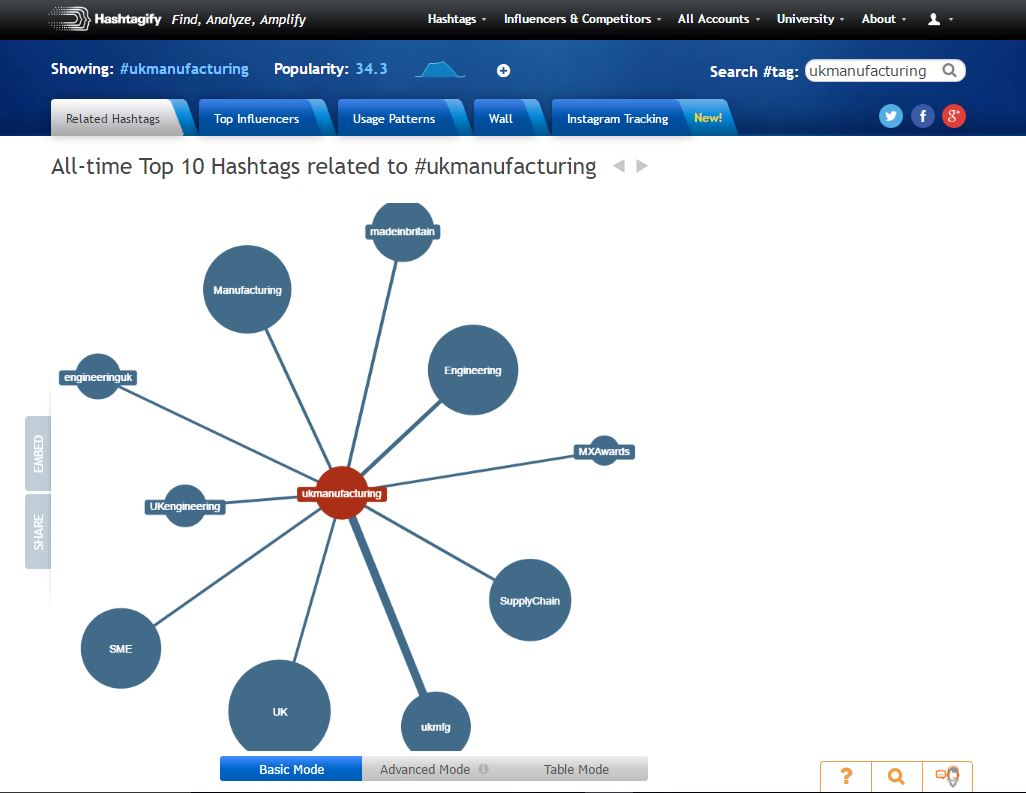Screen dimensions: 1026x793
Task: Switch to Basic Mode
Action: pos(290,768)
